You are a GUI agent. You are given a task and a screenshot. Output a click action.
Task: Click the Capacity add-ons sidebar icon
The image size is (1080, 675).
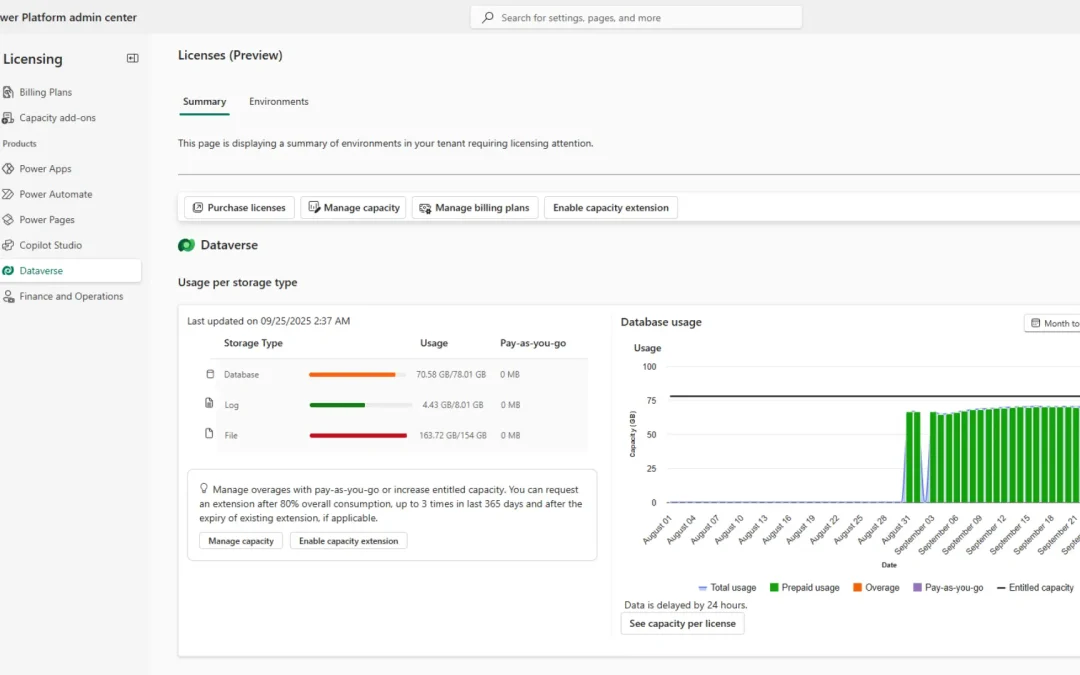pos(9,118)
